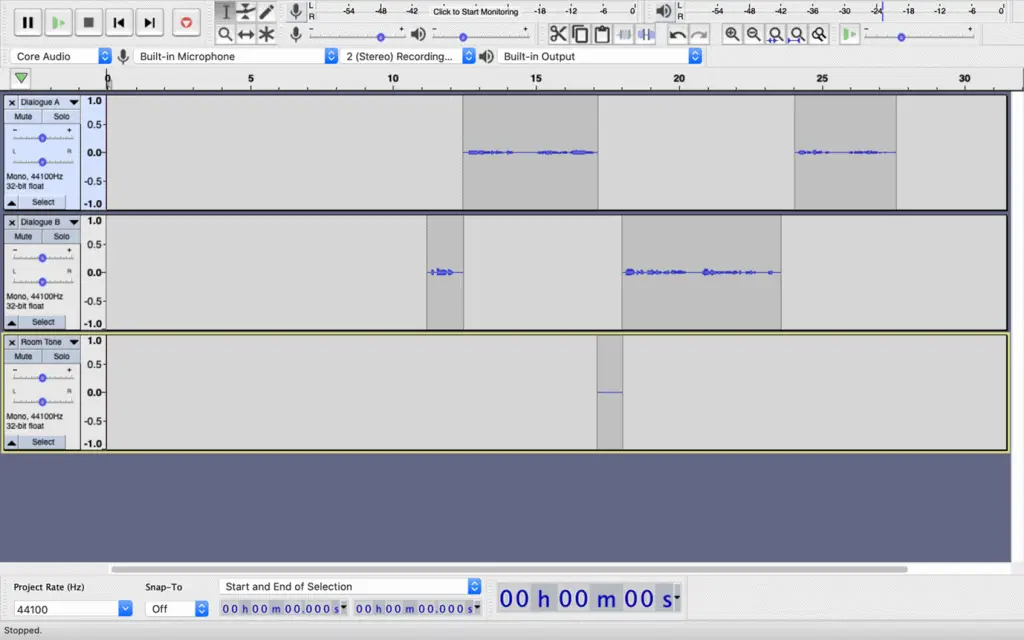Screen dimensions: 1024x640
Task: Click the recording meter microphone icon
Action: (296, 11)
